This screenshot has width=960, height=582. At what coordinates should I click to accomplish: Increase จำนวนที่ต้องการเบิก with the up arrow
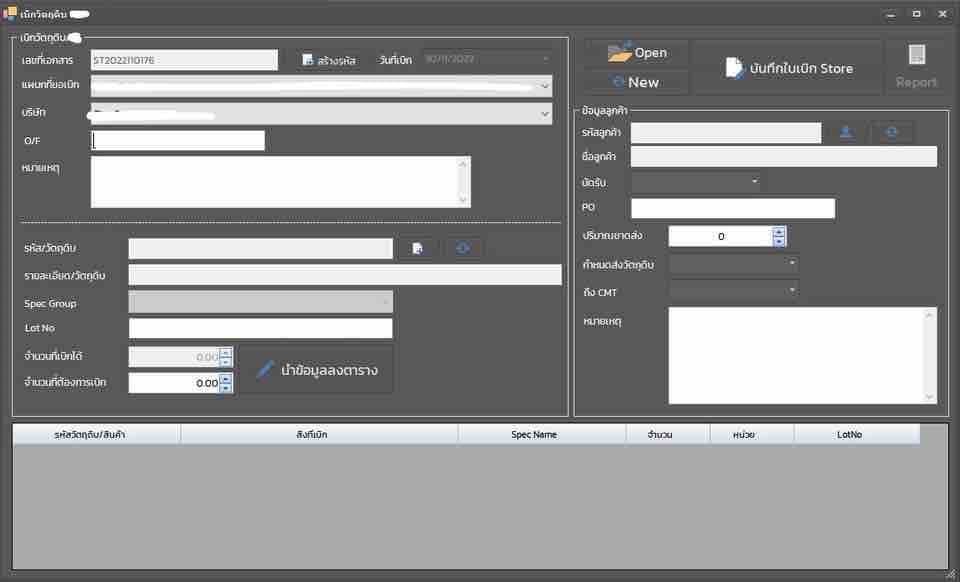(226, 378)
